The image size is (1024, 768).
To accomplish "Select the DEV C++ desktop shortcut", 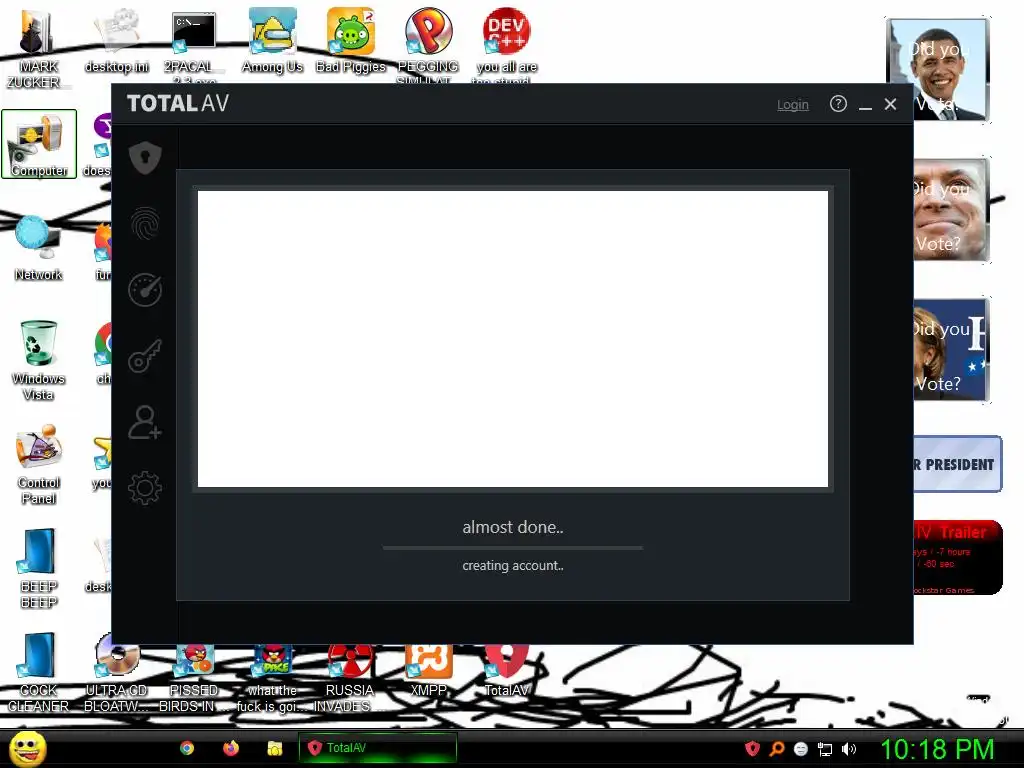I will (x=506, y=46).
